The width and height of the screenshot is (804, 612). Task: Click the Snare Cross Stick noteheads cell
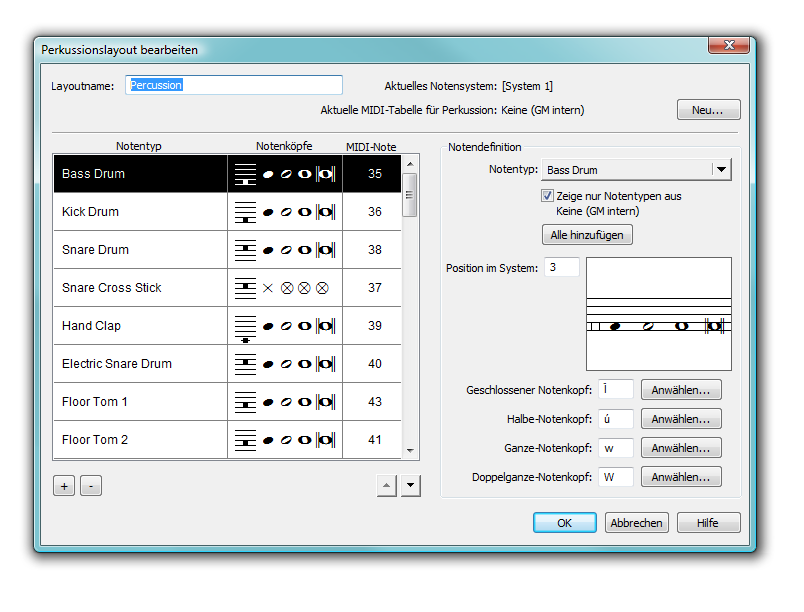[285, 288]
